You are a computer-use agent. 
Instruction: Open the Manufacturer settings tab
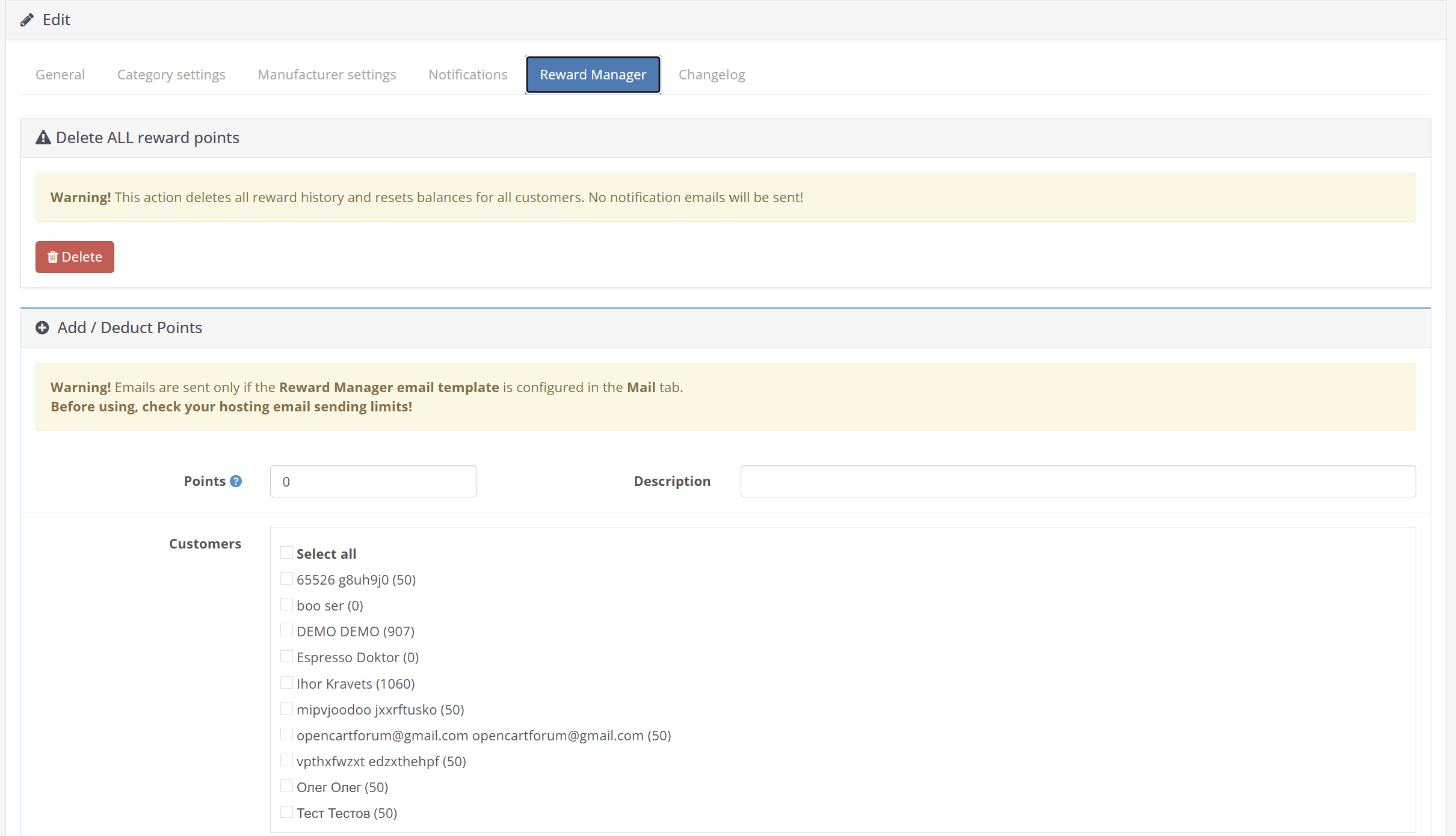[327, 75]
